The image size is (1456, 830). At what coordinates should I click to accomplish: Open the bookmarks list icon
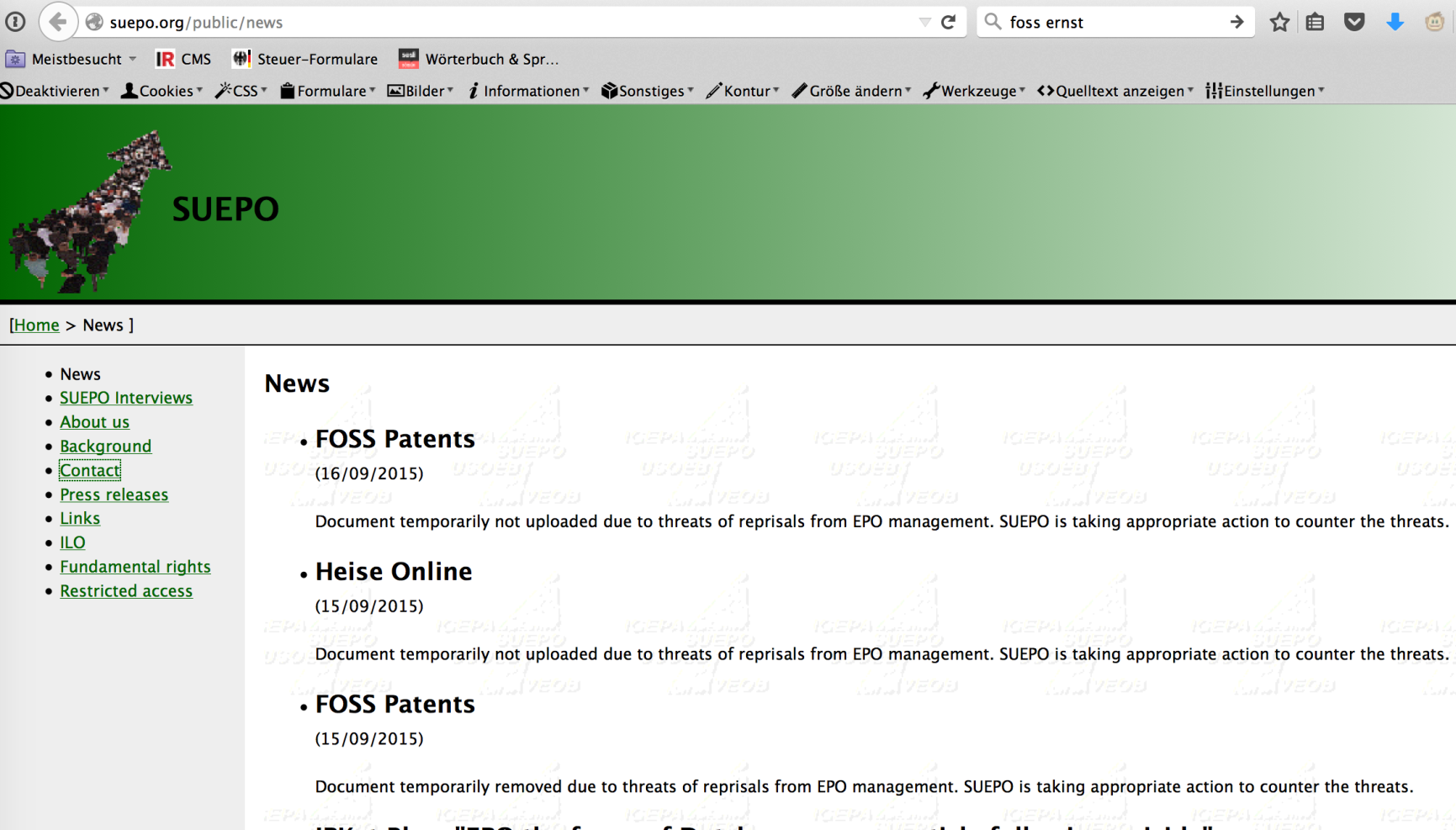pos(1316,22)
